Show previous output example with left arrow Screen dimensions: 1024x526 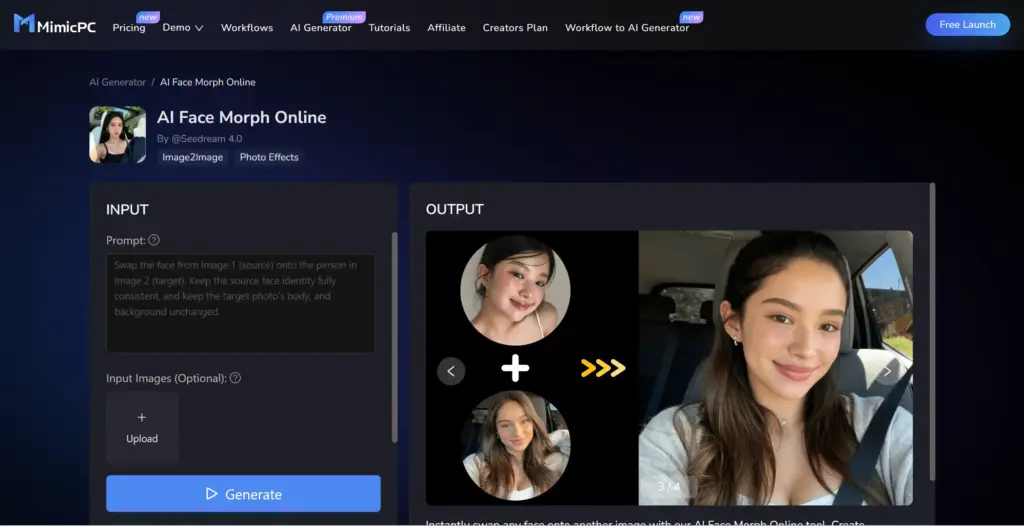pos(451,371)
